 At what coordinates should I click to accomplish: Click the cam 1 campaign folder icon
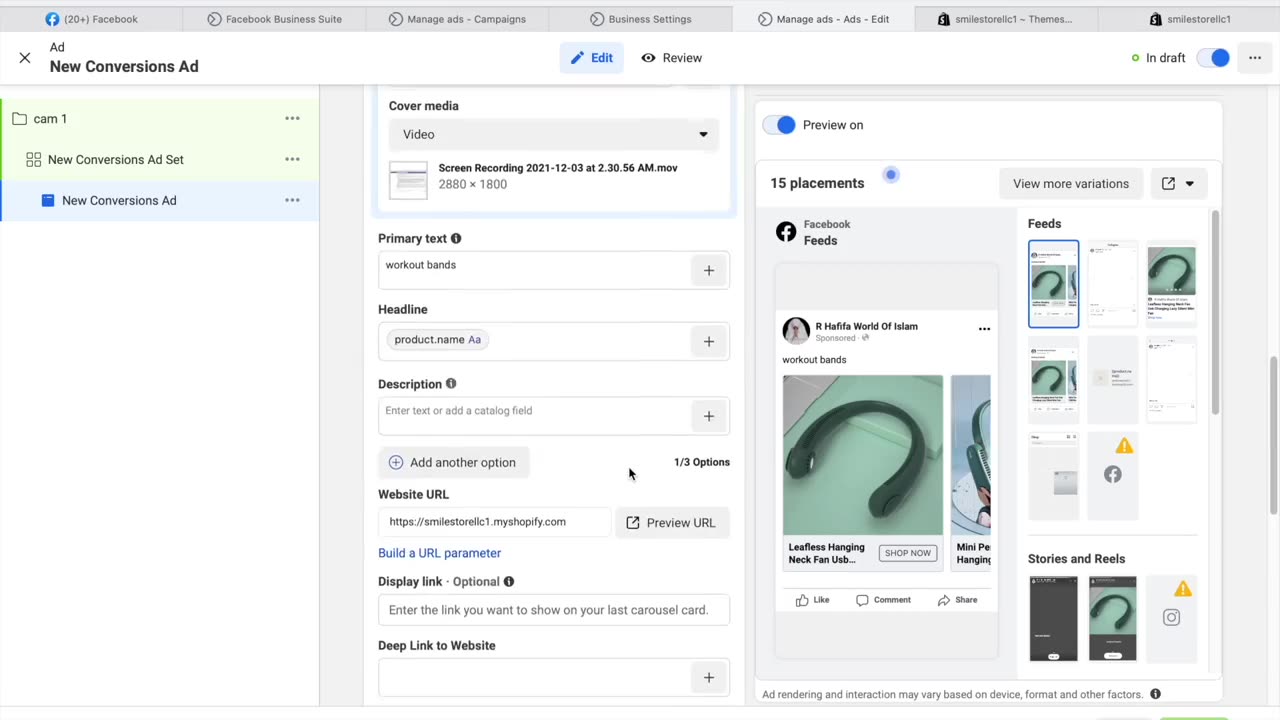[x=19, y=119]
